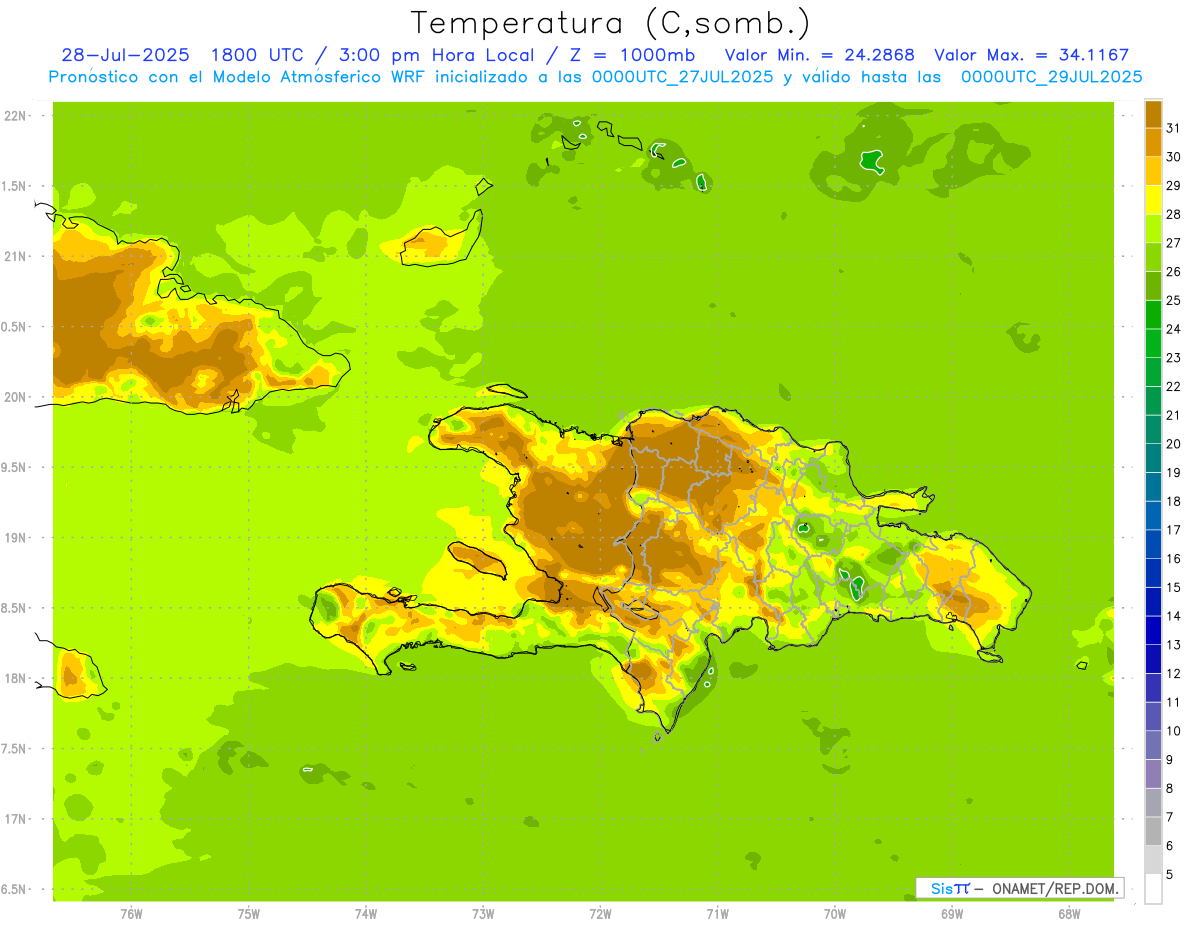Pick the legend swatch between 27 and 28

(1153, 228)
